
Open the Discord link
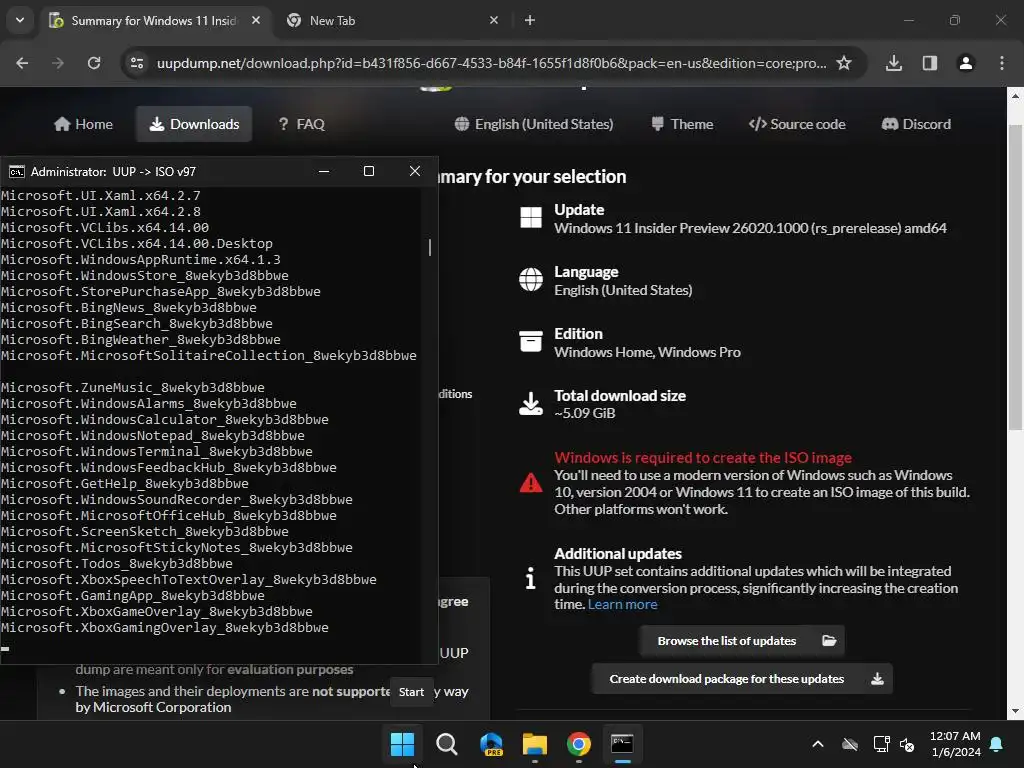click(916, 124)
